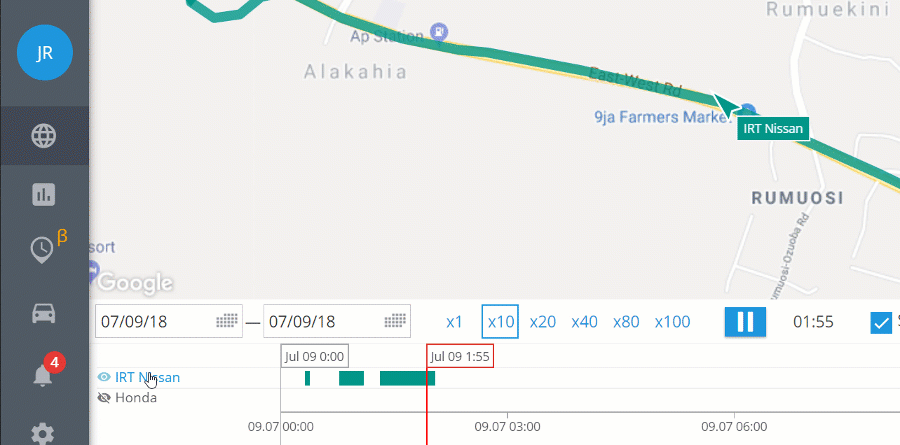
Task: Open the globe map view
Action: pyautogui.click(x=44, y=136)
